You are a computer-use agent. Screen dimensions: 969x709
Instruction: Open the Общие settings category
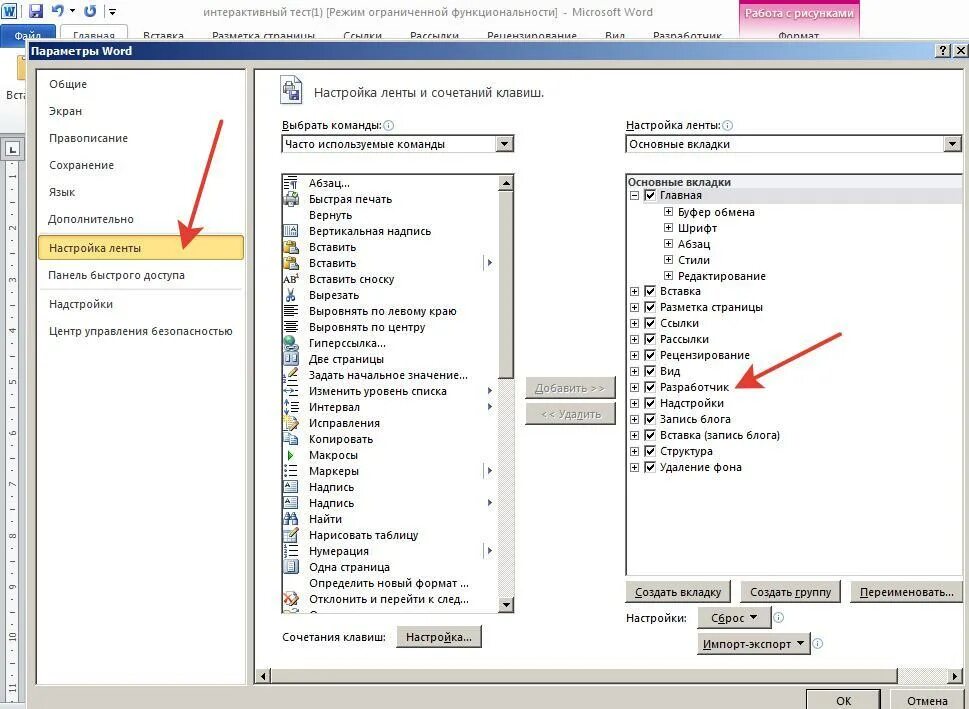(x=141, y=84)
